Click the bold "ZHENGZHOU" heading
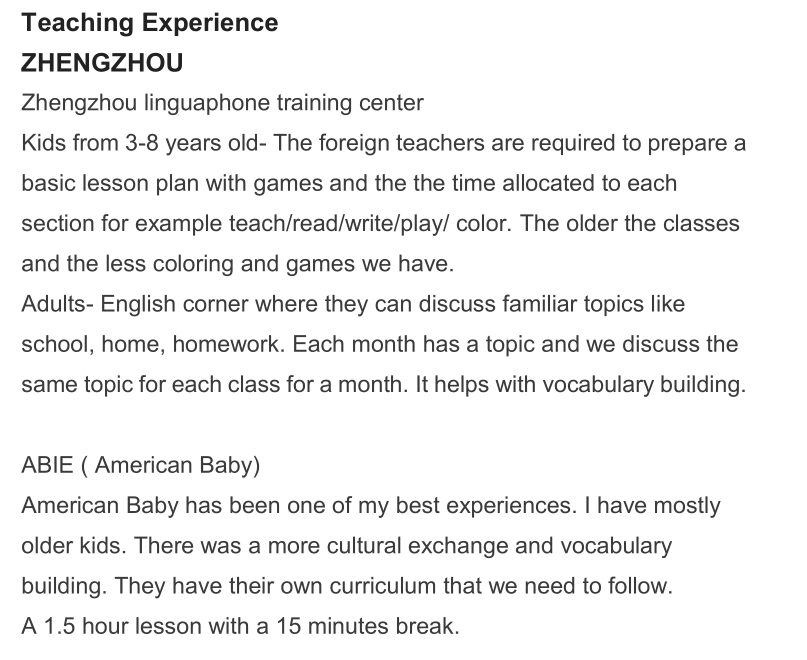 [102, 62]
